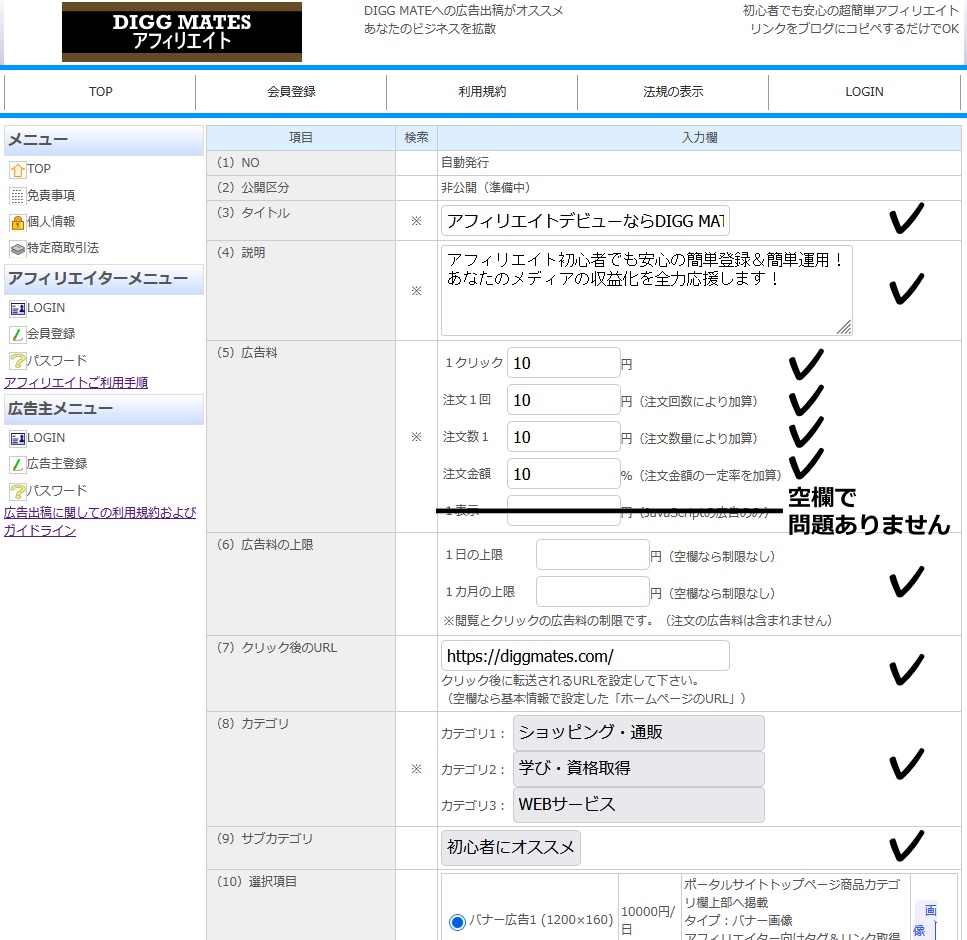Open the カテゴリ1 ショッピング・通販 dropdown

(x=639, y=733)
